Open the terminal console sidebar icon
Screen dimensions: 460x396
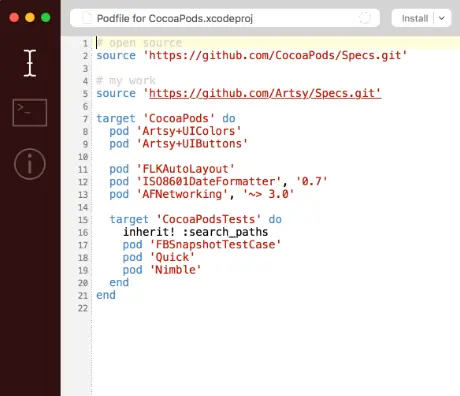point(30,113)
